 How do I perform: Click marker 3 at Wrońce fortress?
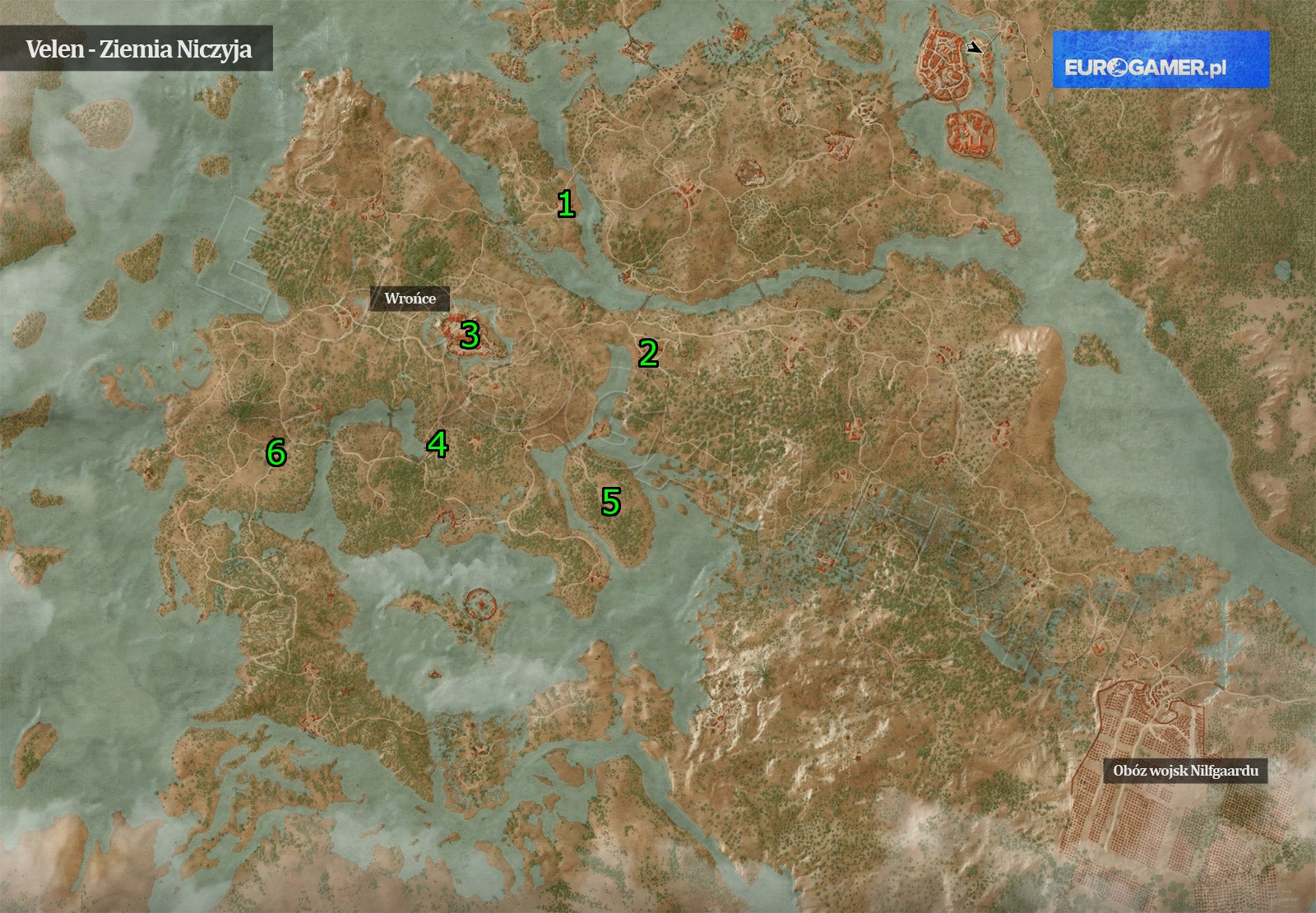(x=469, y=336)
